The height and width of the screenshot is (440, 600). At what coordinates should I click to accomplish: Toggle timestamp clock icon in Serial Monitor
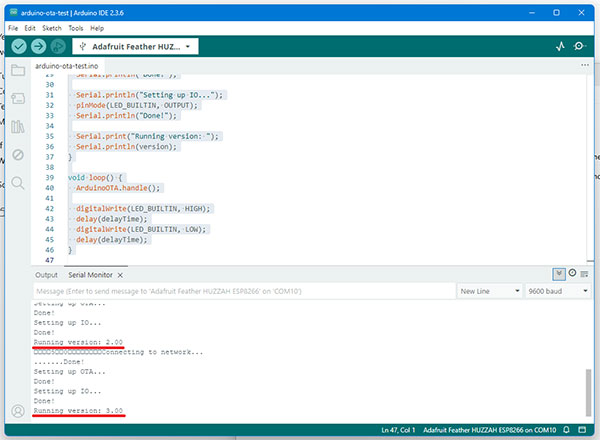pos(572,273)
